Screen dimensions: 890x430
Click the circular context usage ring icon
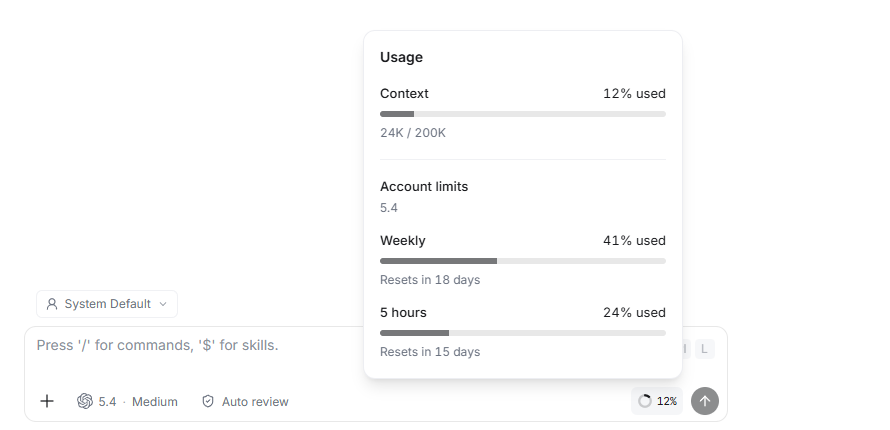[x=645, y=402]
